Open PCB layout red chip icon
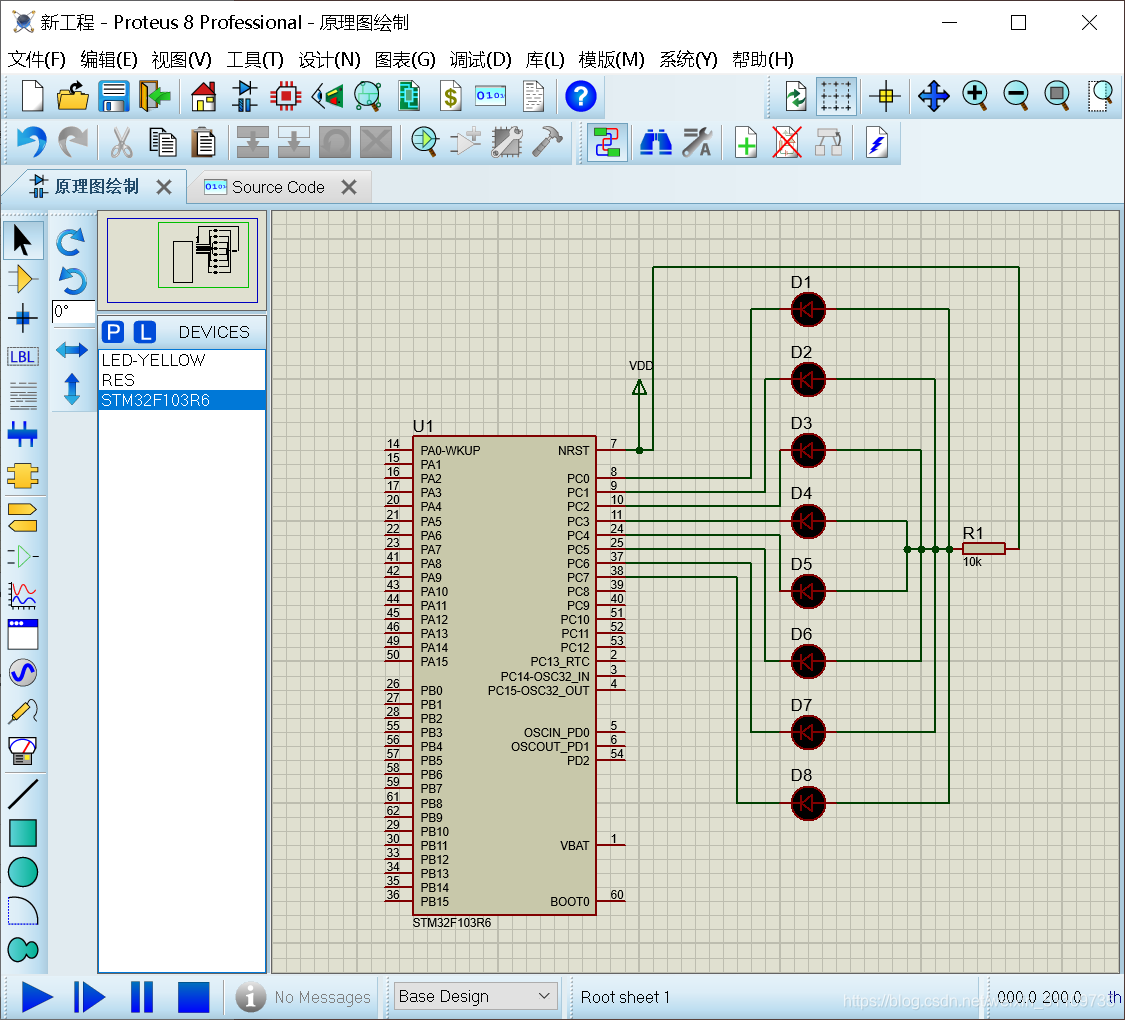 [286, 96]
